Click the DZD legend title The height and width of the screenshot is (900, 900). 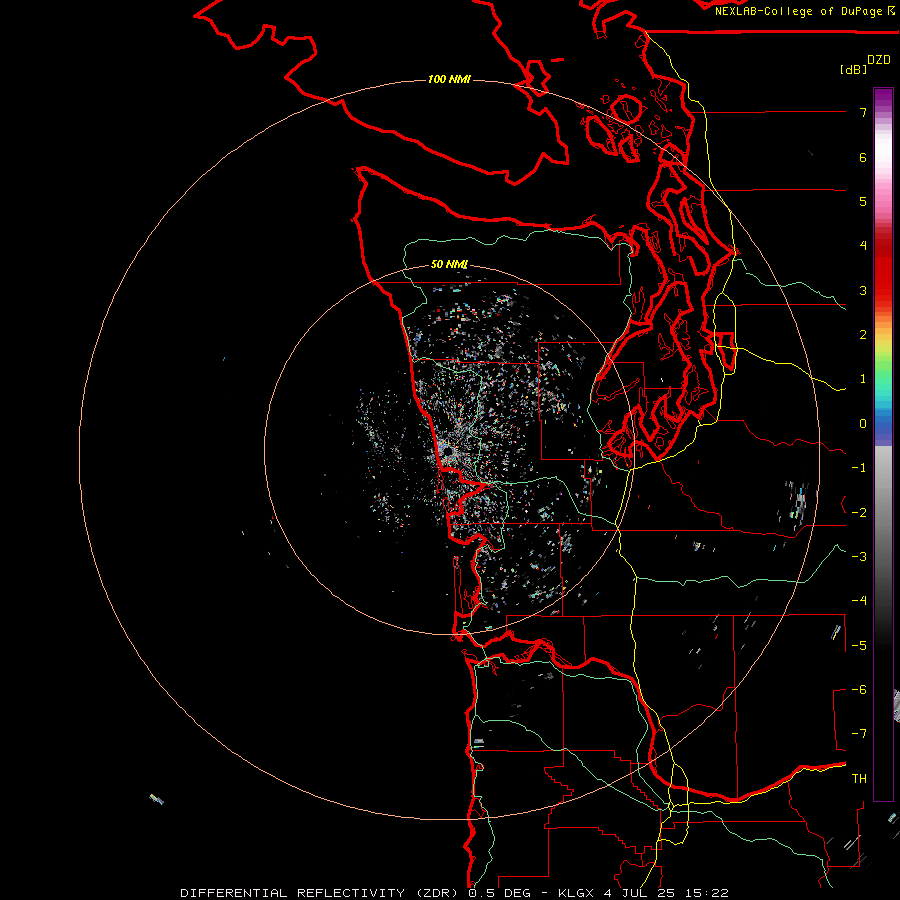coord(879,60)
